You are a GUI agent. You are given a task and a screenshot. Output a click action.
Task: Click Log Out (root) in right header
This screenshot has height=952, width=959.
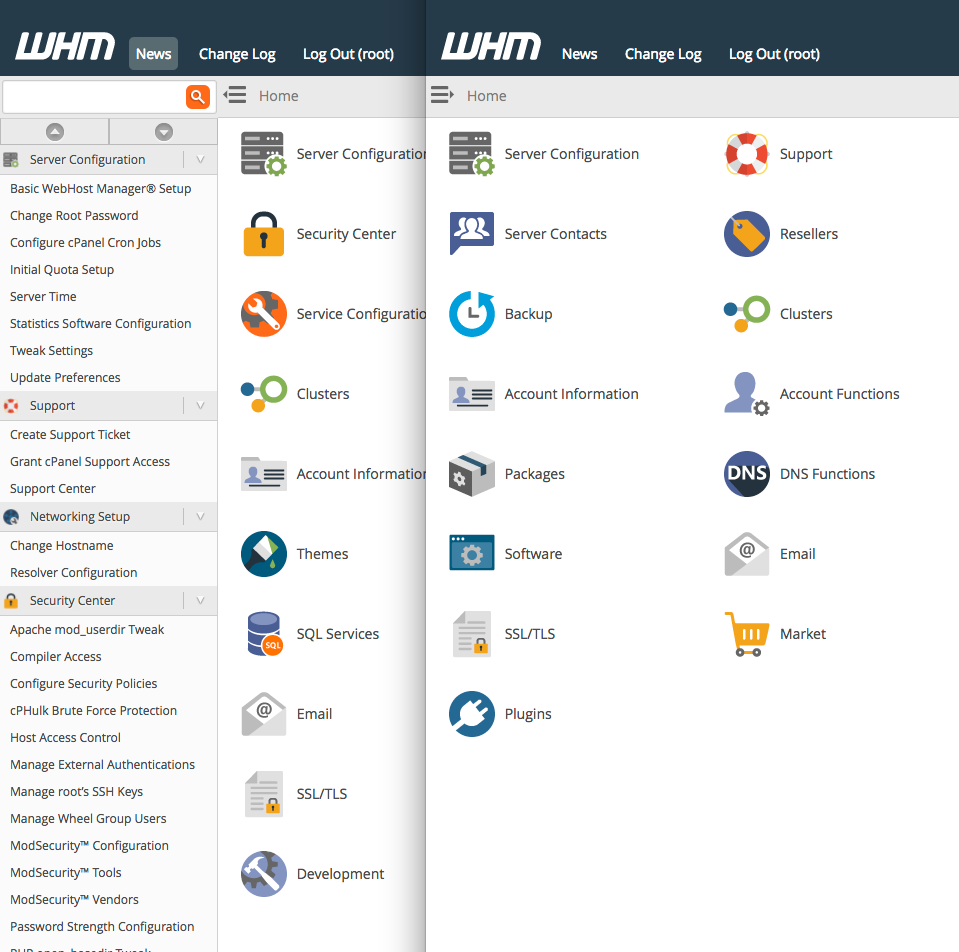pos(774,54)
